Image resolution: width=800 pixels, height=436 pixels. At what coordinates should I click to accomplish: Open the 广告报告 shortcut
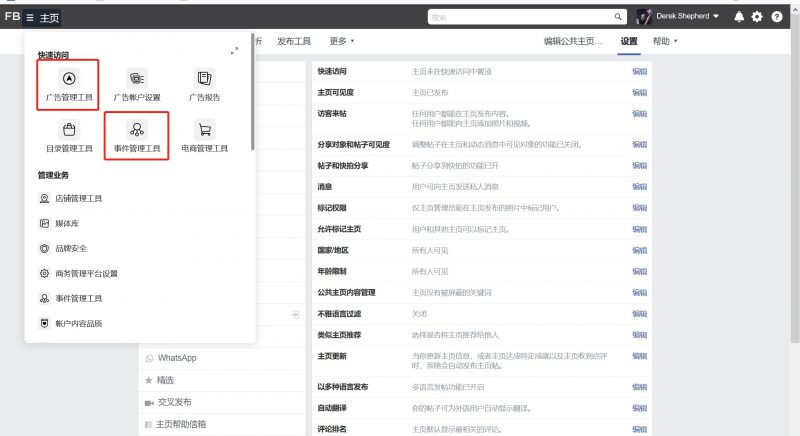[x=205, y=84]
